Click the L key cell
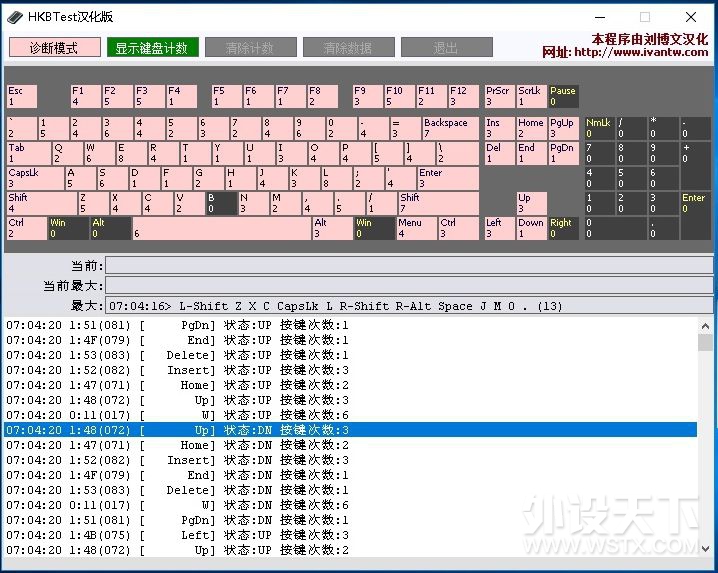 pyautogui.click(x=336, y=178)
